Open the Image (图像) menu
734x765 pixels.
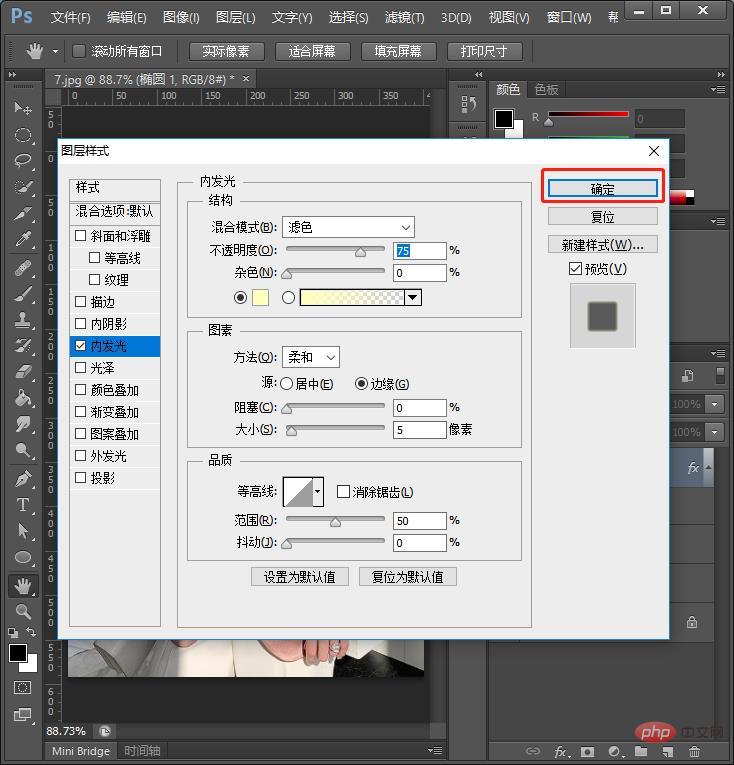(x=181, y=18)
